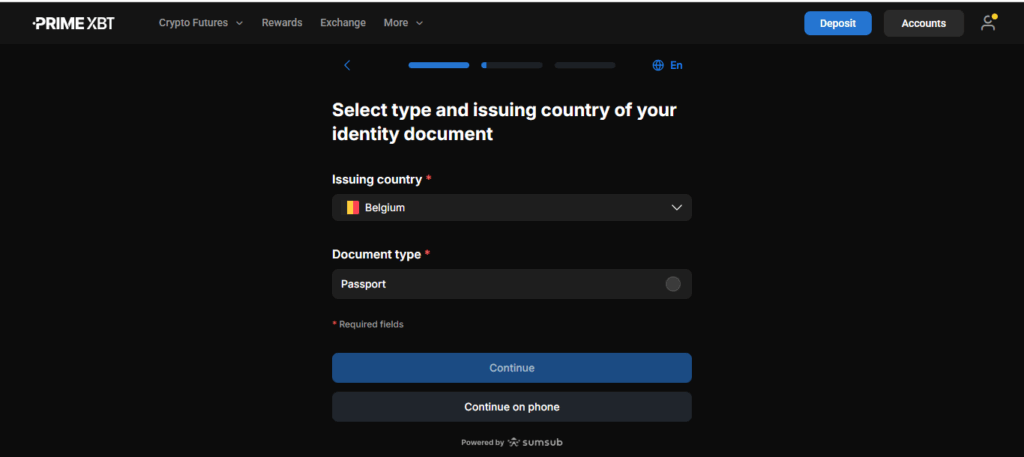Click the PrimeXBT logo
Screen dimensions: 1024x457
tap(73, 23)
